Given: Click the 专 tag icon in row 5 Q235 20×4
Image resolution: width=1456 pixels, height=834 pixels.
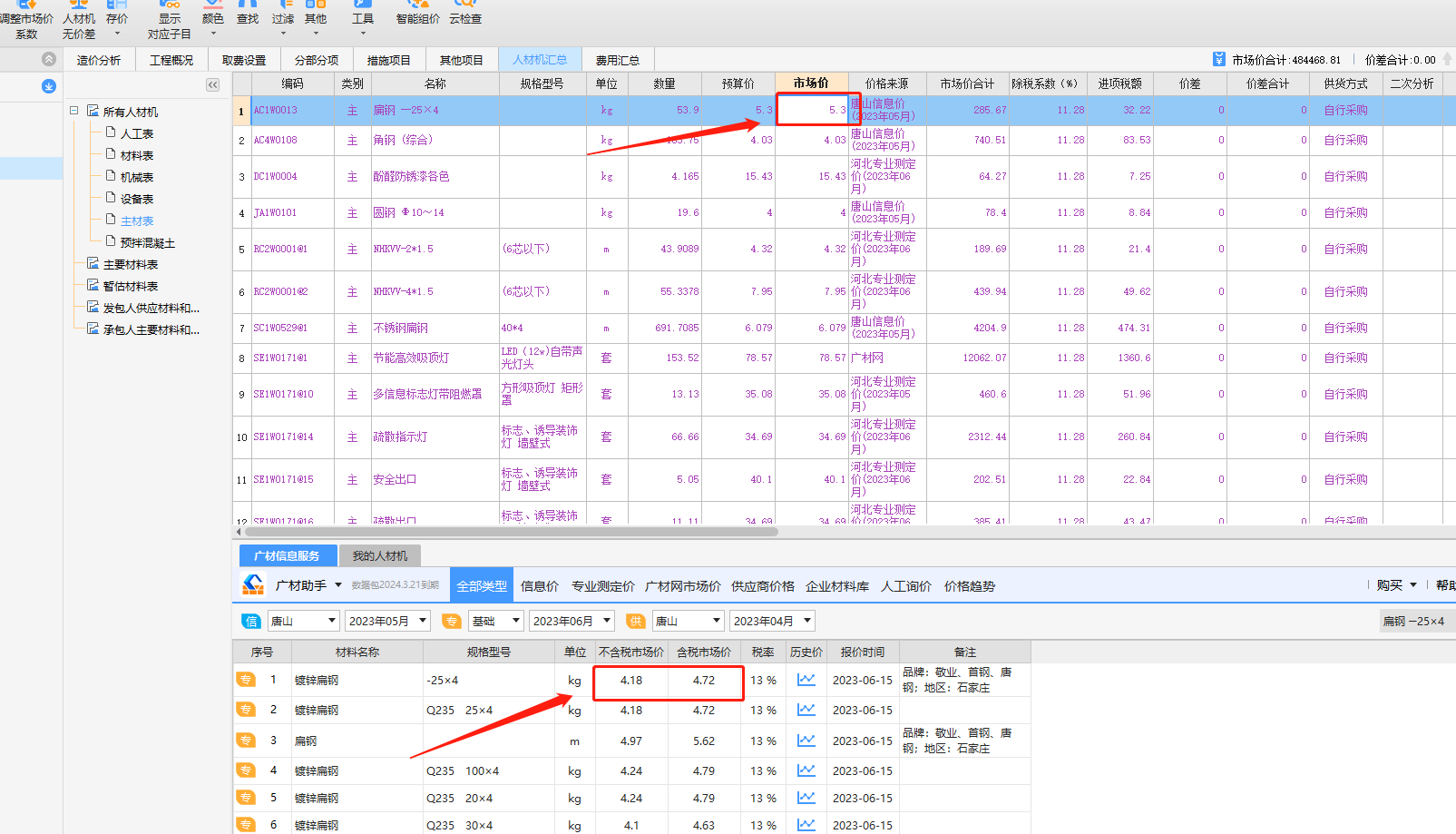Looking at the screenshot, I should (246, 798).
